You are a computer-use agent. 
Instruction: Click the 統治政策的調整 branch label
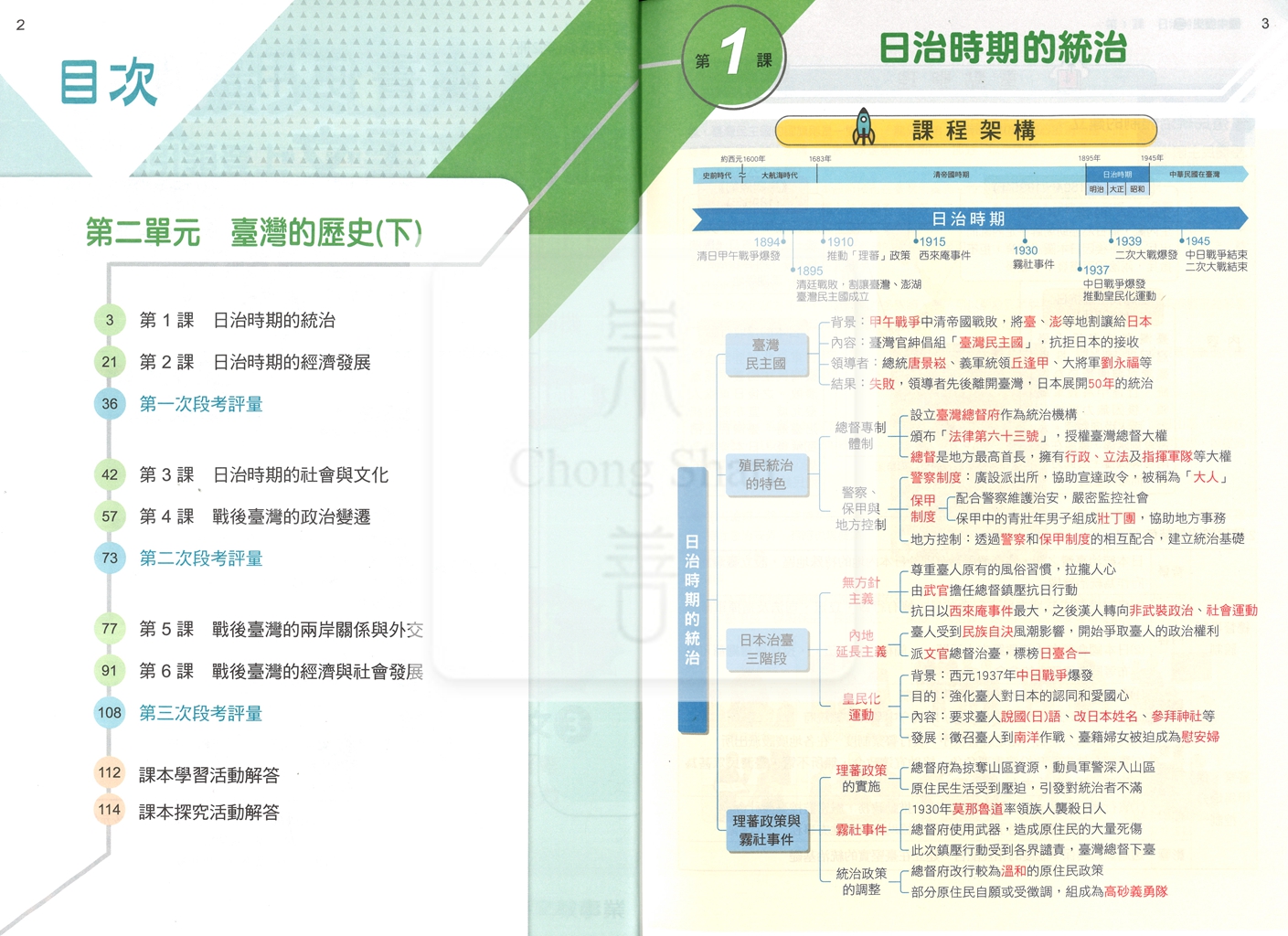tap(861, 881)
